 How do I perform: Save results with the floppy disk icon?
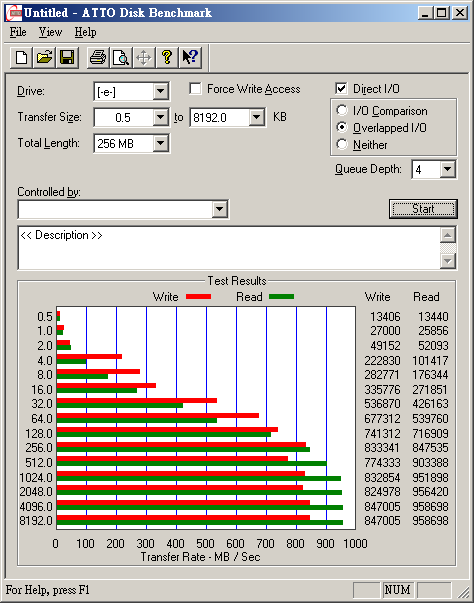(67, 58)
